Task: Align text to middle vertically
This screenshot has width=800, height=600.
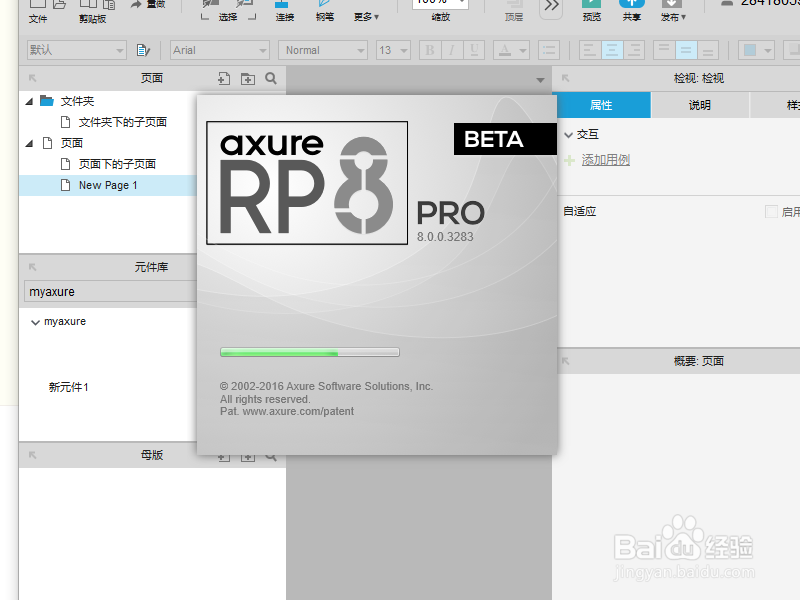Action: [x=686, y=50]
